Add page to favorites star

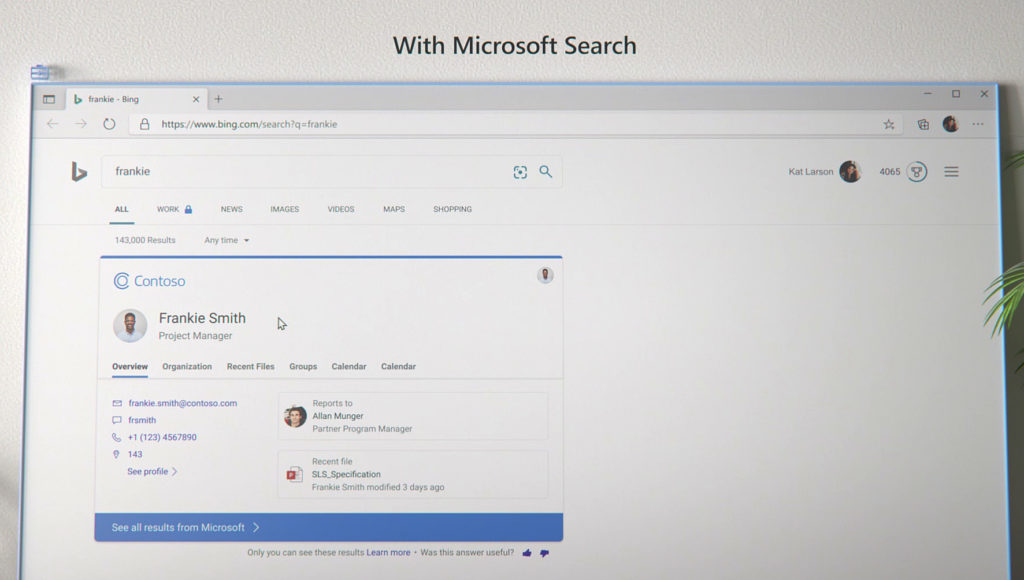[x=889, y=124]
